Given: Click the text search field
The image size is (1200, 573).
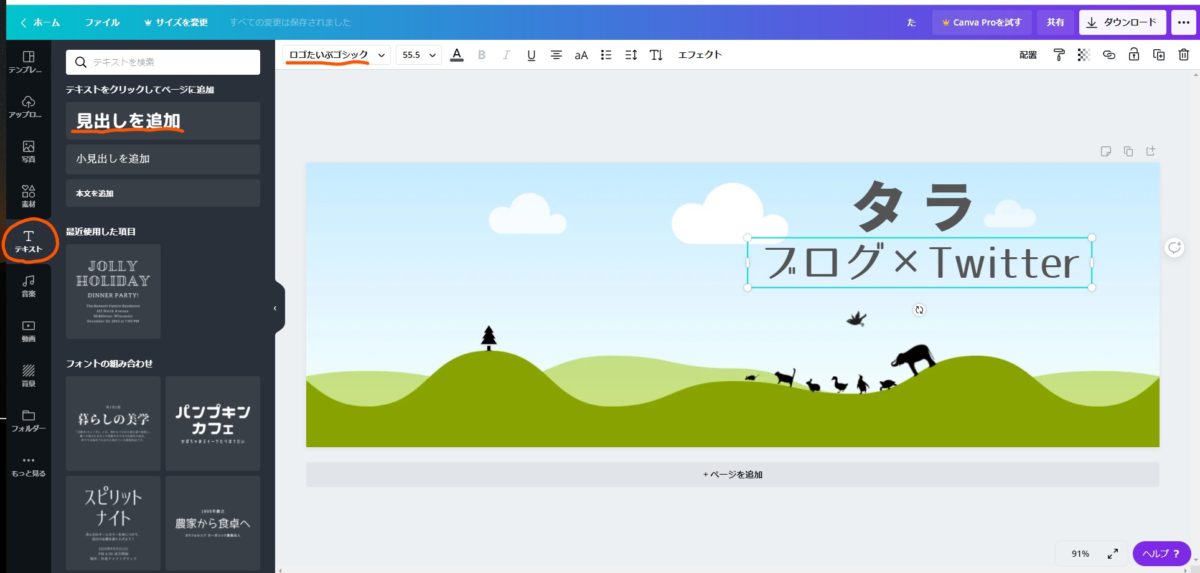Looking at the screenshot, I should pyautogui.click(x=163, y=62).
